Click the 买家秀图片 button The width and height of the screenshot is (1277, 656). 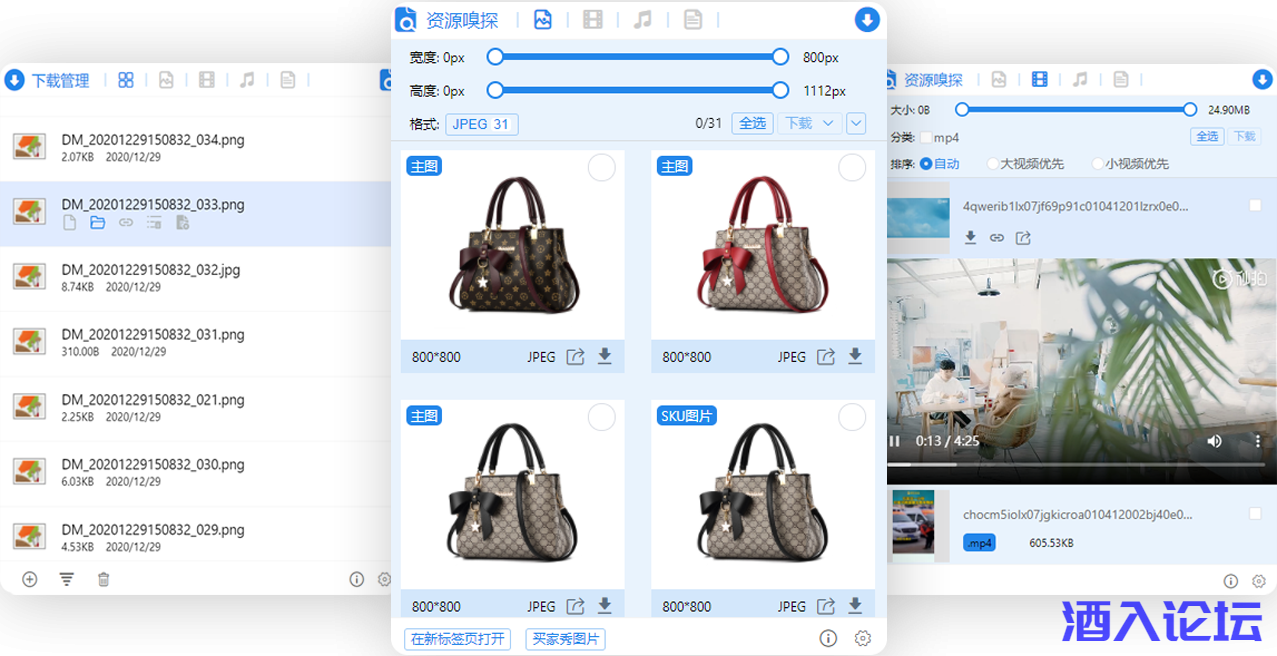point(565,639)
